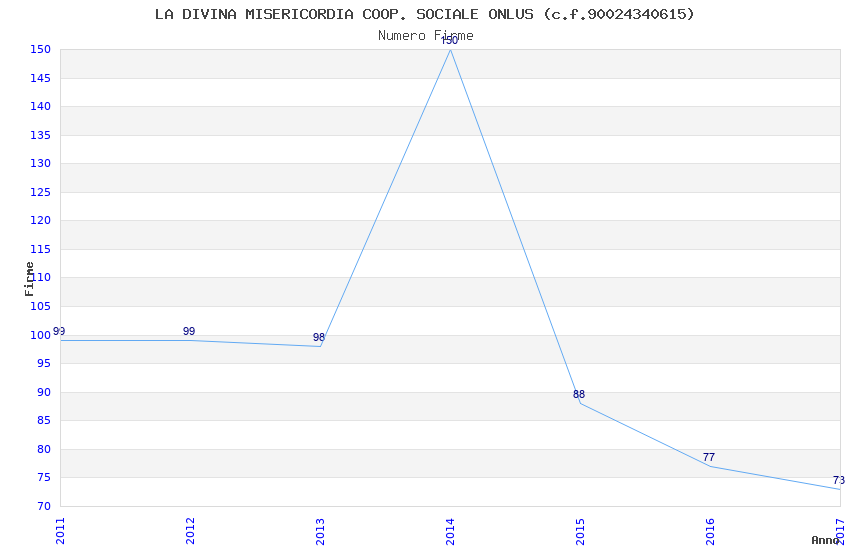Click the 130 y-axis tick label
Viewport: 850px width, 550px height.
[41, 164]
